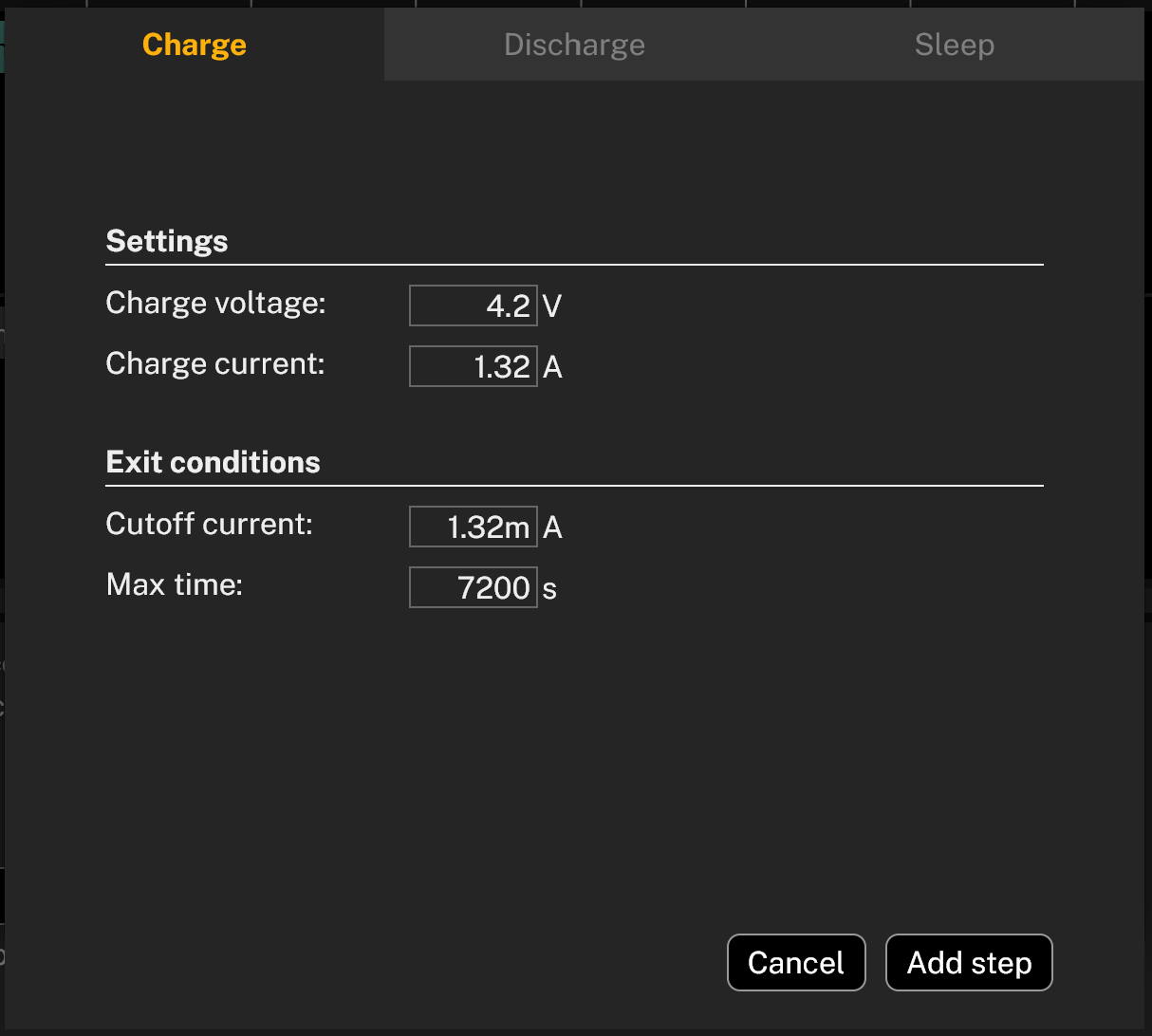Click the Exit conditions section header
The image size is (1152, 1036).
[213, 462]
